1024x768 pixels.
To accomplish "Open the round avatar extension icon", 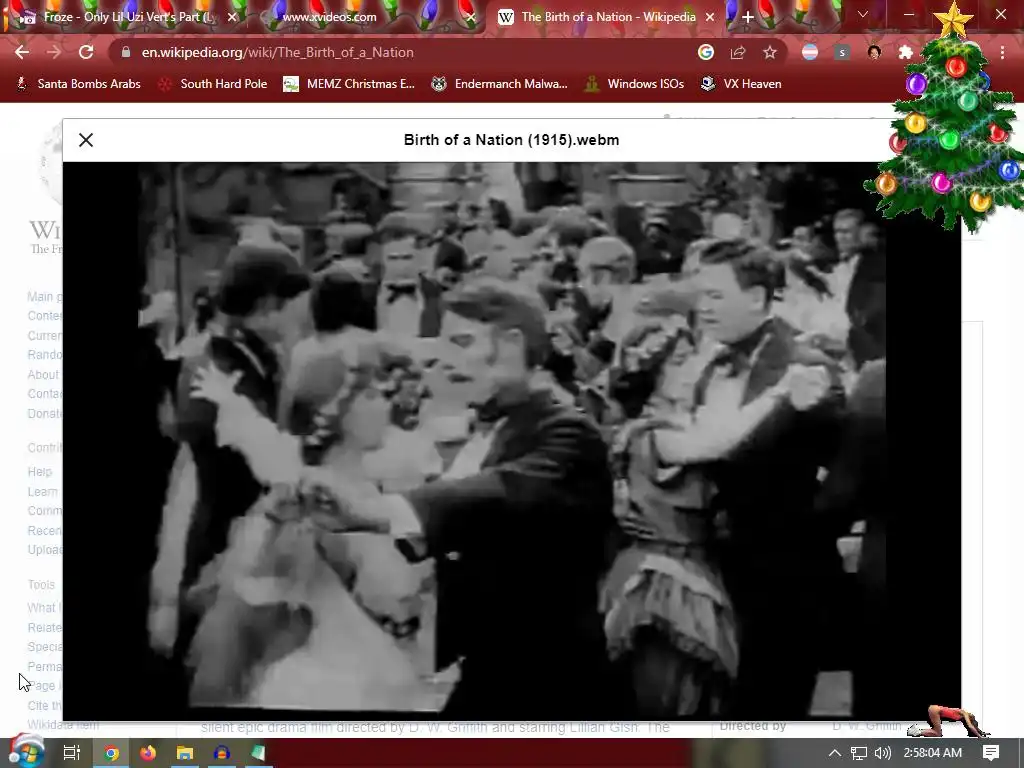I will 874,52.
